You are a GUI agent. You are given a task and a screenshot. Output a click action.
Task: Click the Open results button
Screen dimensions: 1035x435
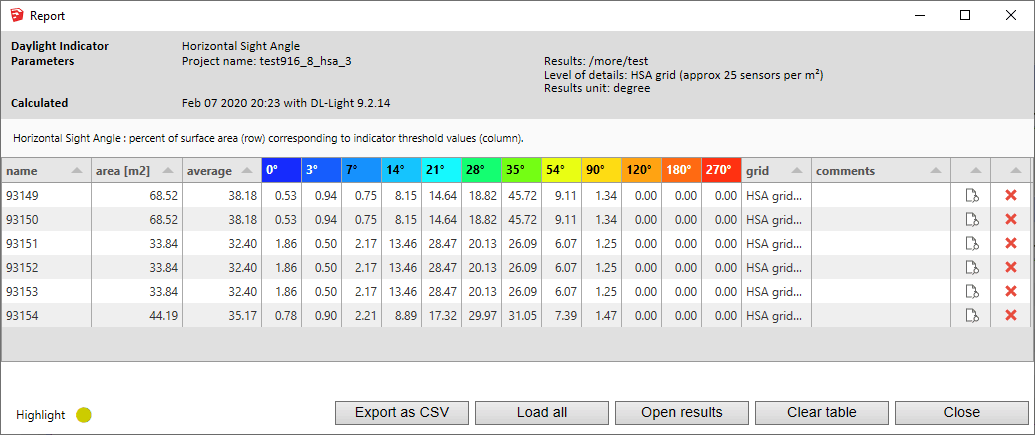click(682, 413)
